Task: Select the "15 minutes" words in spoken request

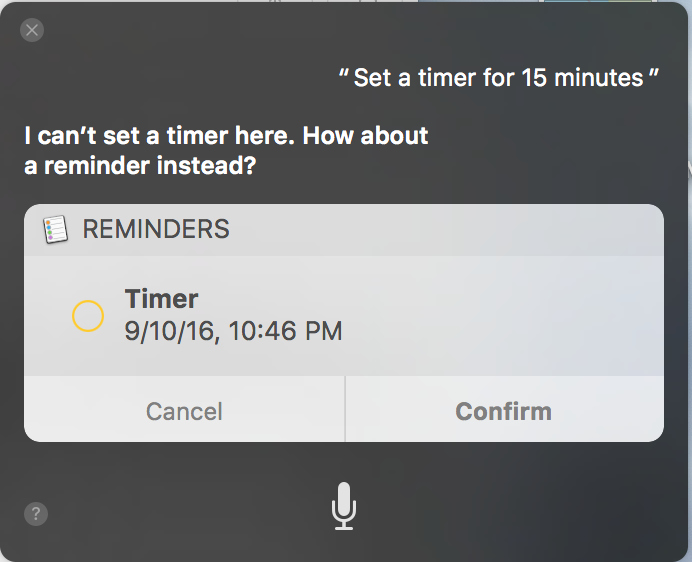Action: [582, 78]
